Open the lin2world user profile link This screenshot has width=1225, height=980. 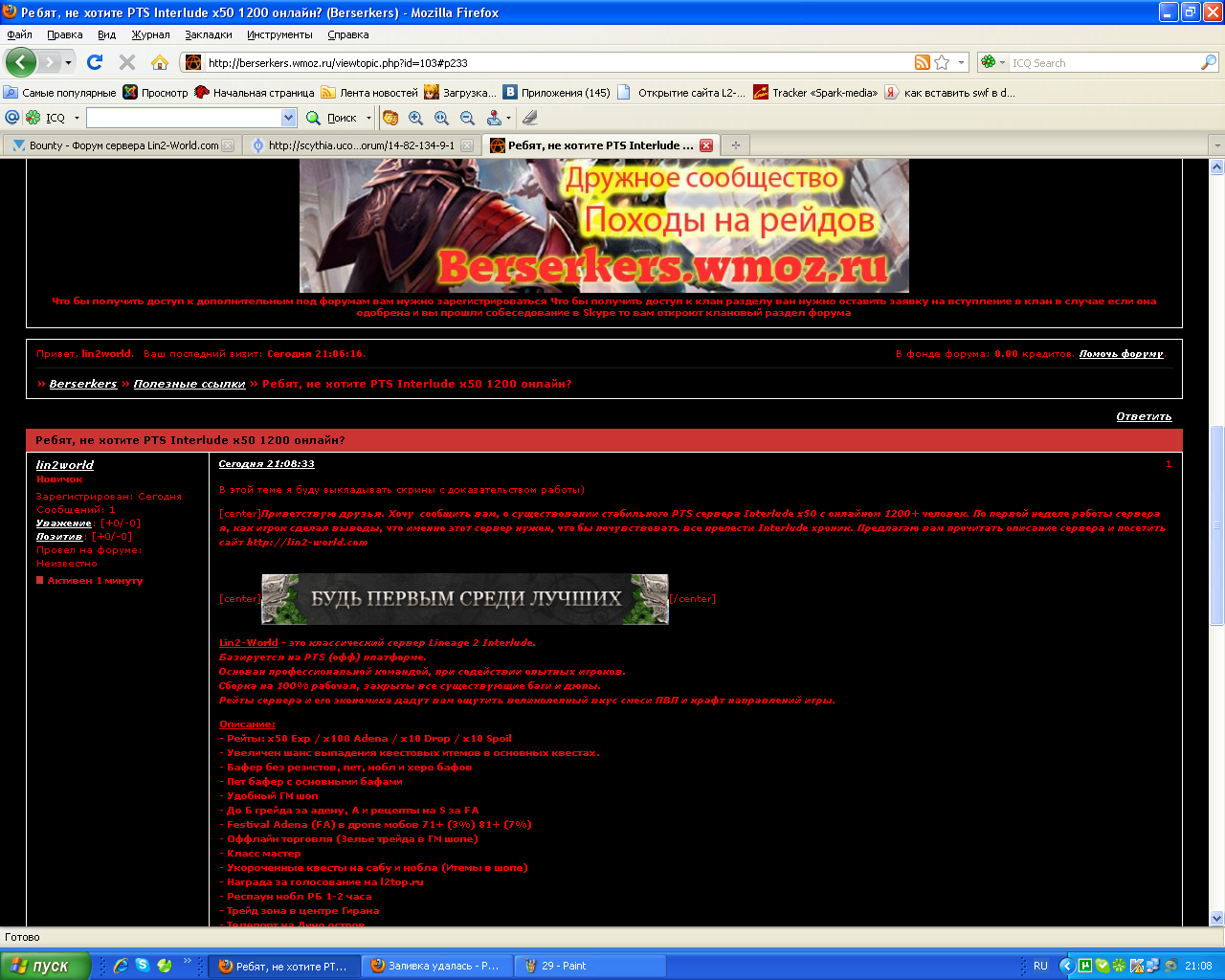[x=65, y=465]
